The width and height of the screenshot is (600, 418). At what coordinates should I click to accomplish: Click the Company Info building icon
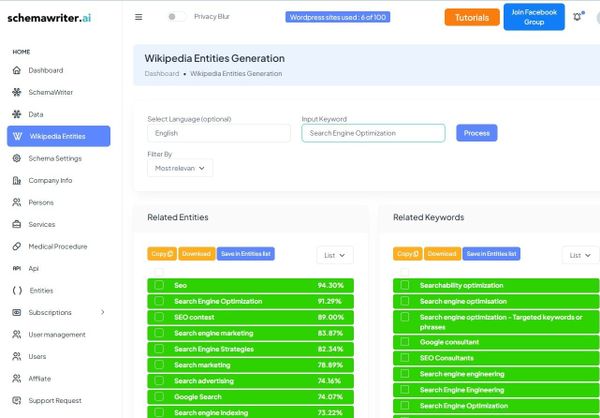coord(16,180)
